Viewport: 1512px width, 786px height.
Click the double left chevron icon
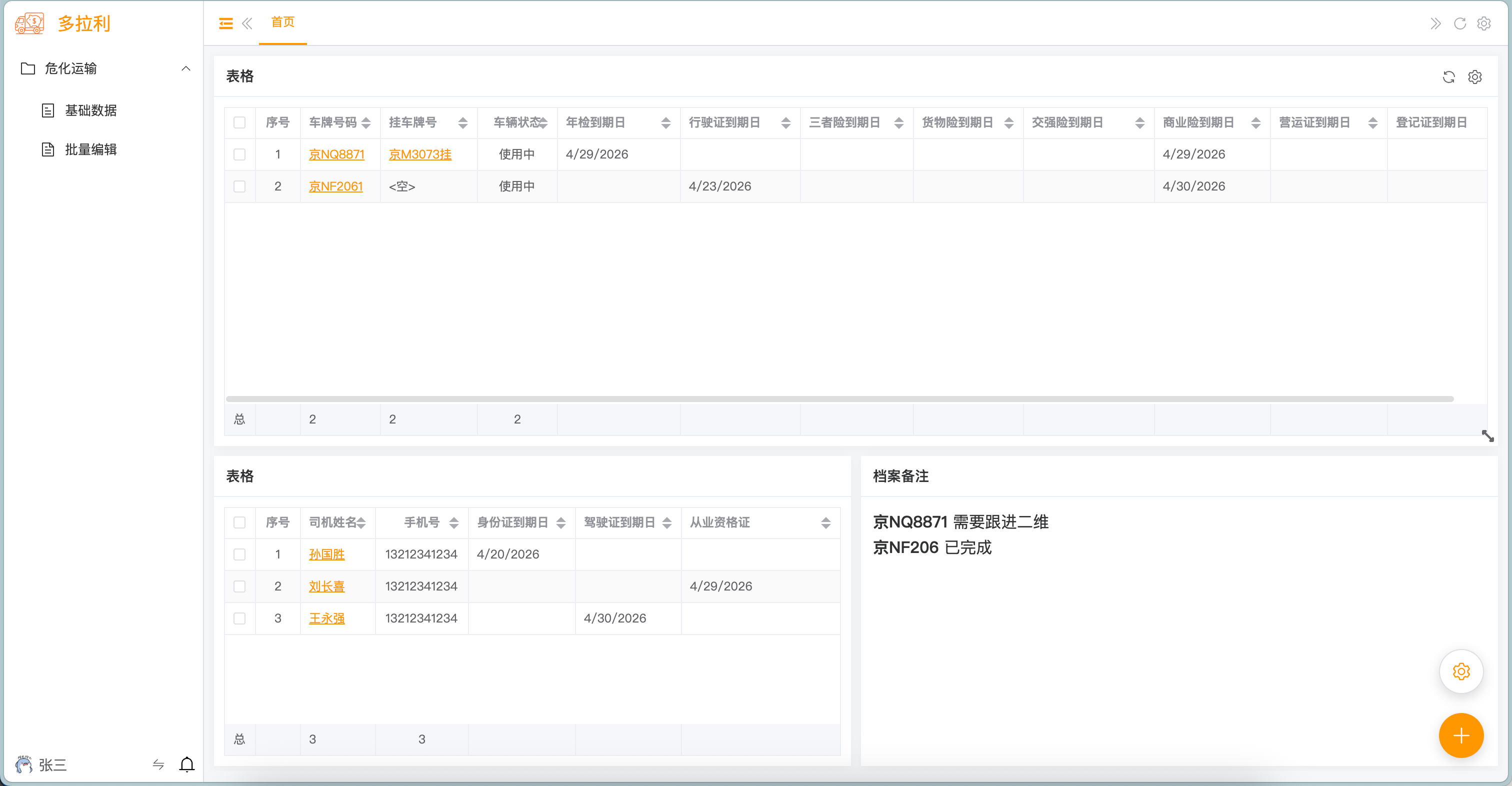point(247,23)
